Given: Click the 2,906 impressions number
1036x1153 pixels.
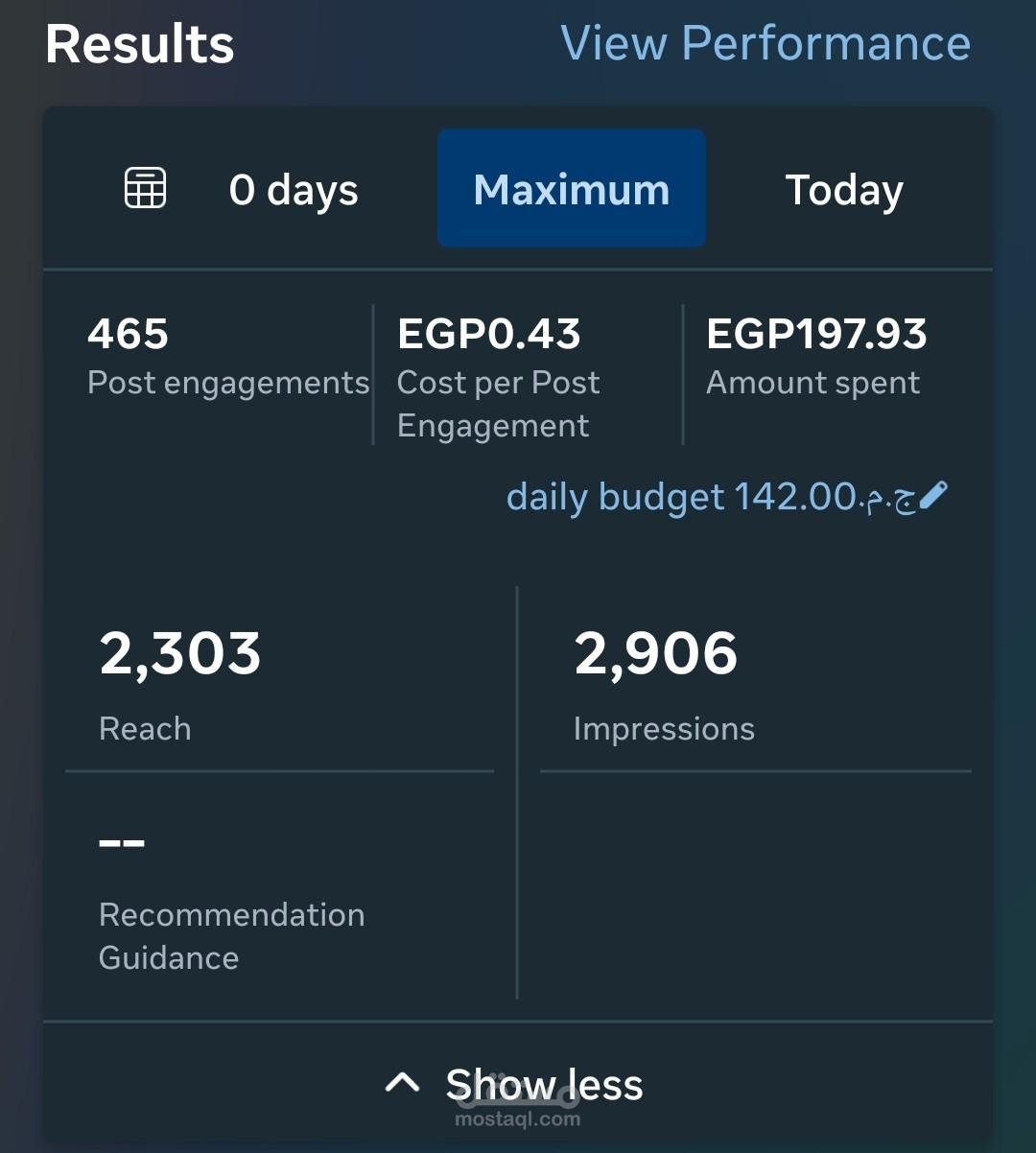Looking at the screenshot, I should pyautogui.click(x=656, y=654).
